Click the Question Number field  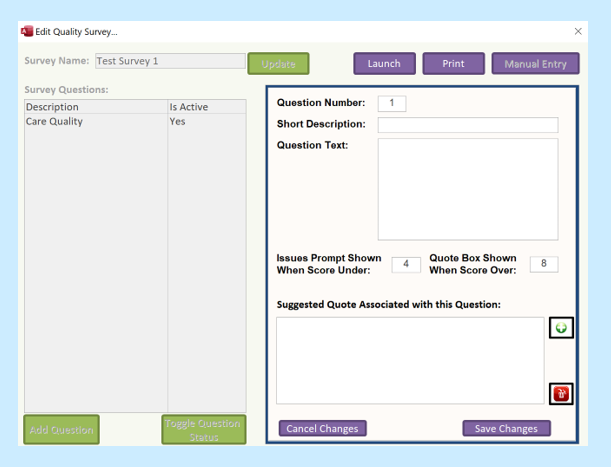click(392, 103)
